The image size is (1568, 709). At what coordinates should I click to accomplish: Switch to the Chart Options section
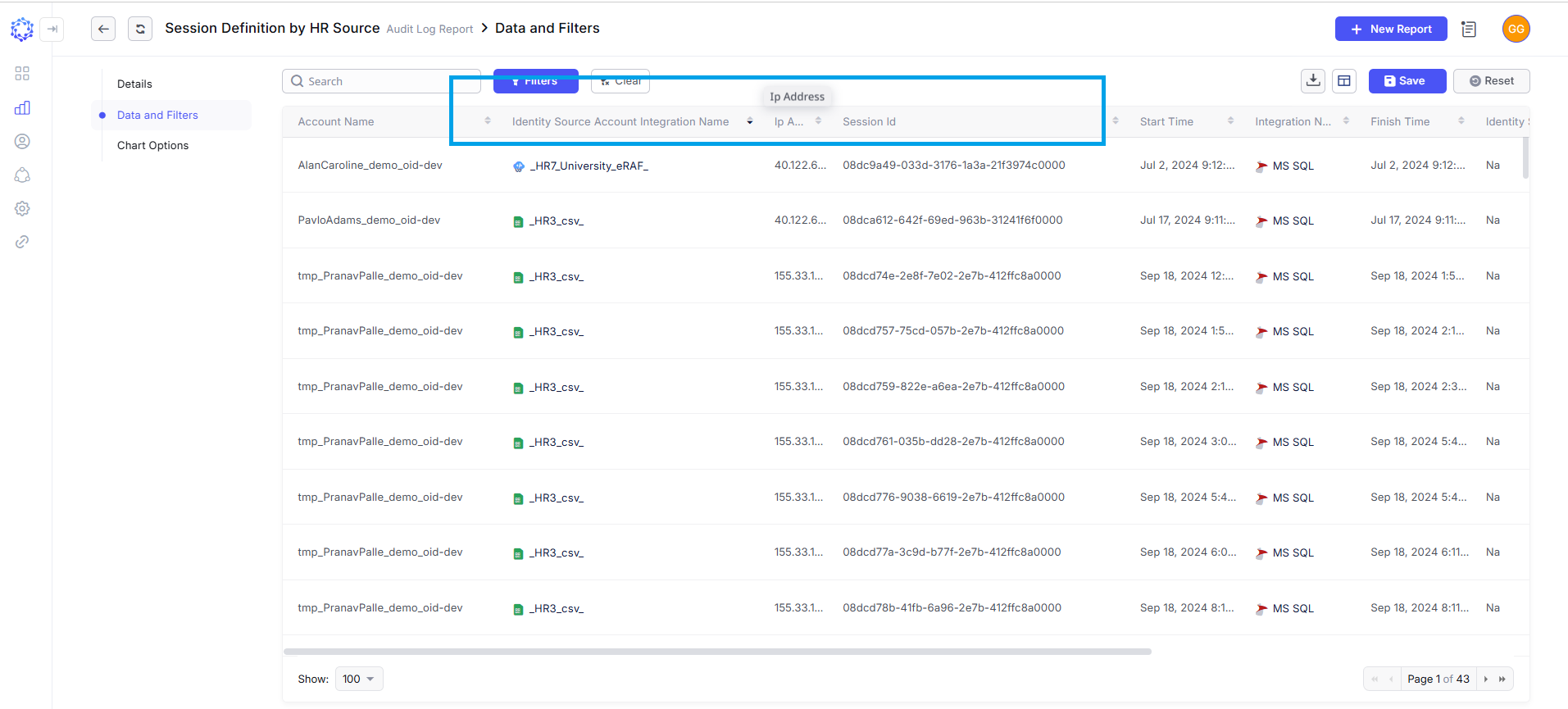[x=152, y=145]
